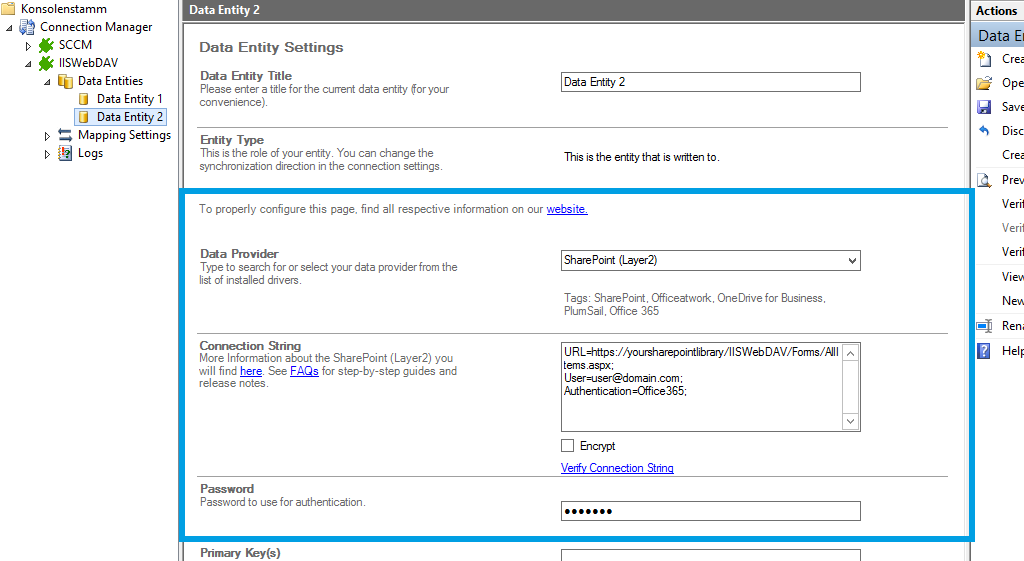Click the Verify Connection String link
This screenshot has height=561, width=1024.
pos(617,468)
